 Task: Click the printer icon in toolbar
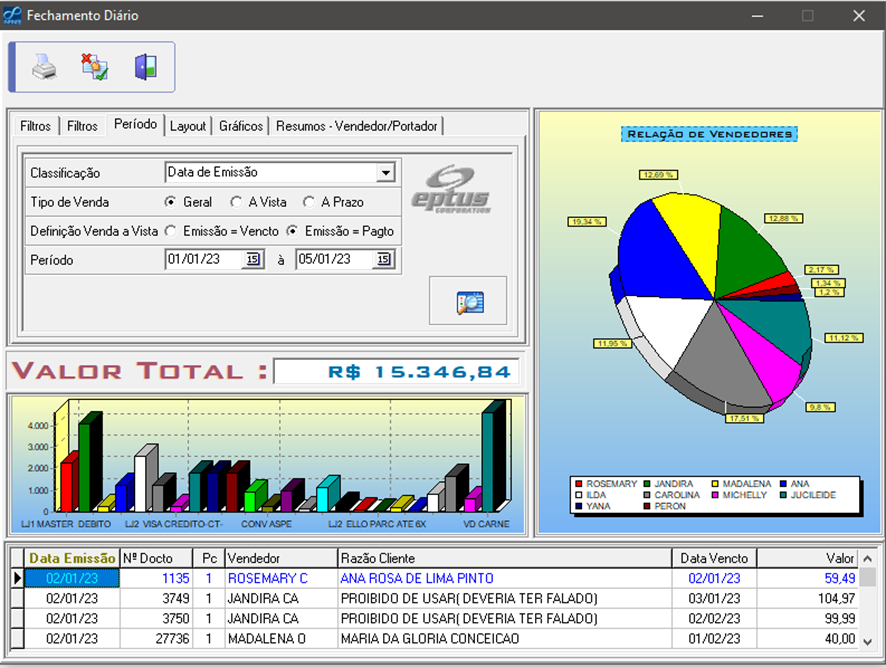[45, 67]
